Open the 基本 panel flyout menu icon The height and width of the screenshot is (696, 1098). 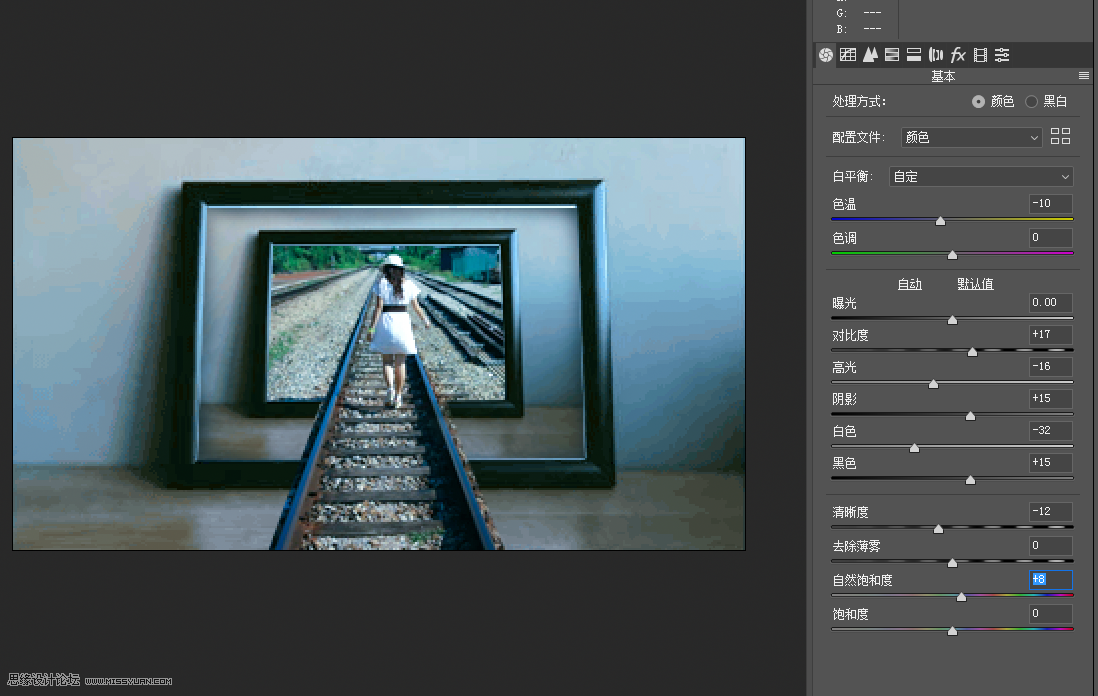click(1084, 76)
